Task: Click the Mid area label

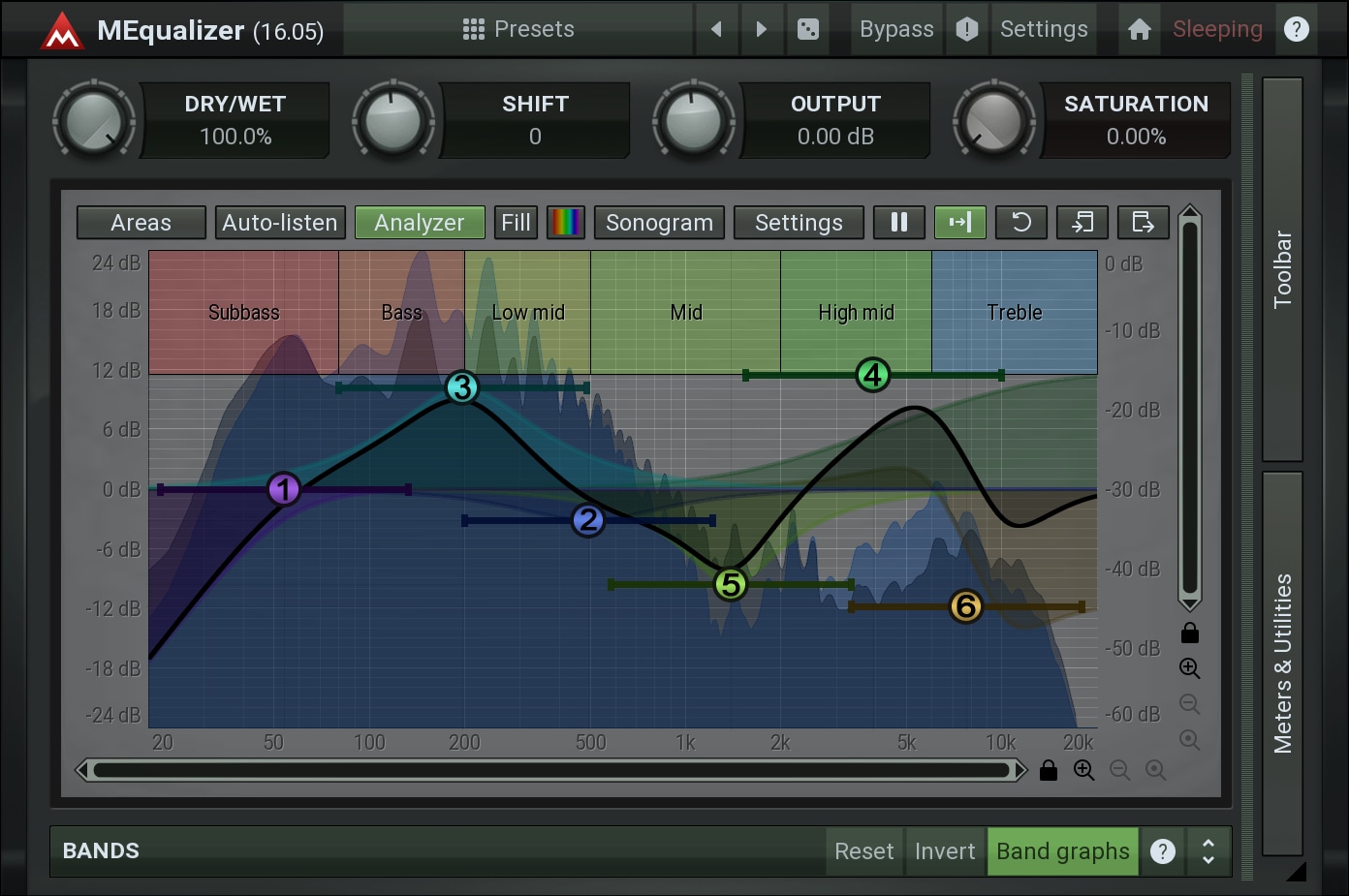Action: point(686,312)
